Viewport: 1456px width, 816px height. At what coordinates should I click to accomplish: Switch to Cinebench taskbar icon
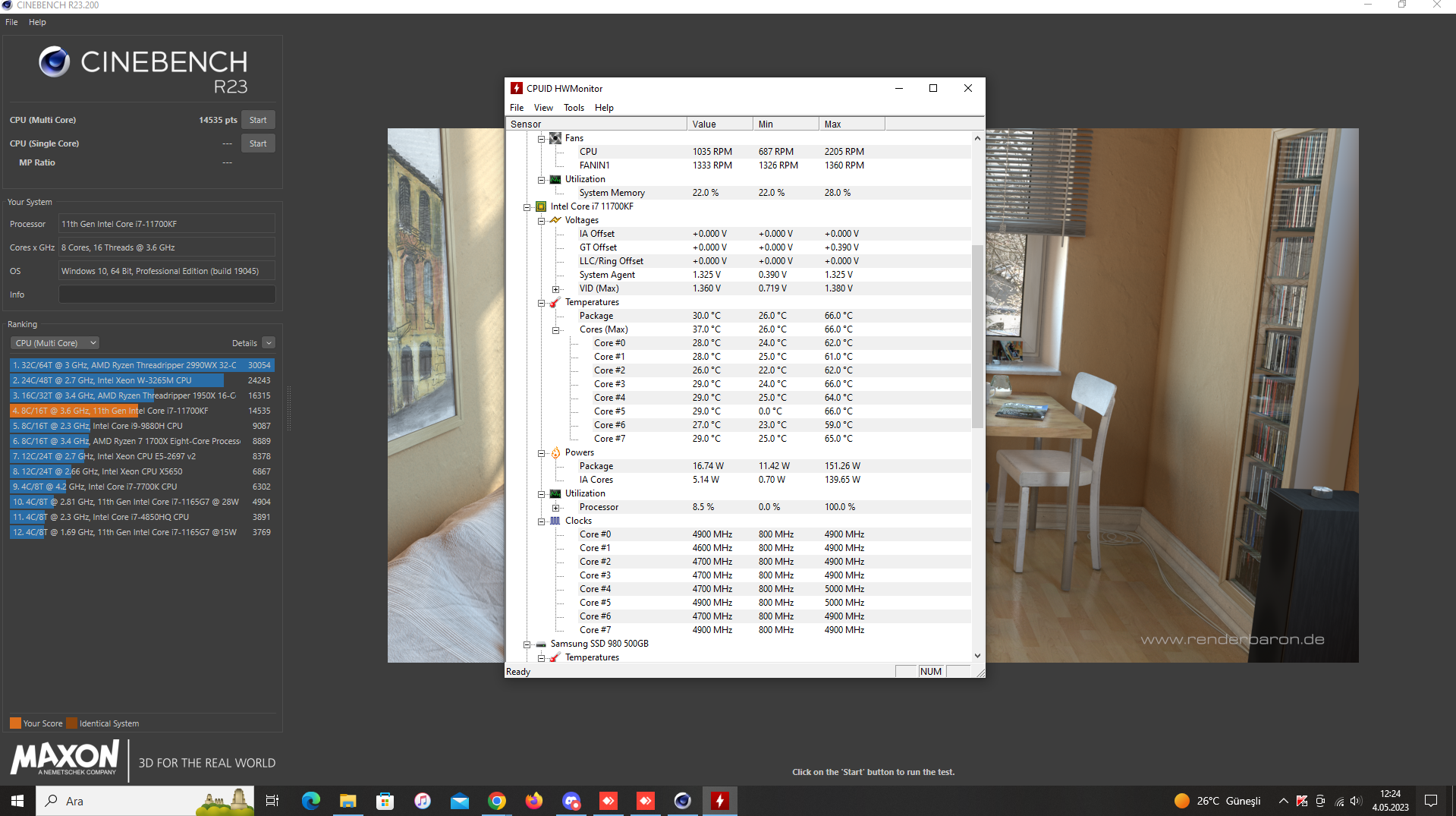coord(682,801)
